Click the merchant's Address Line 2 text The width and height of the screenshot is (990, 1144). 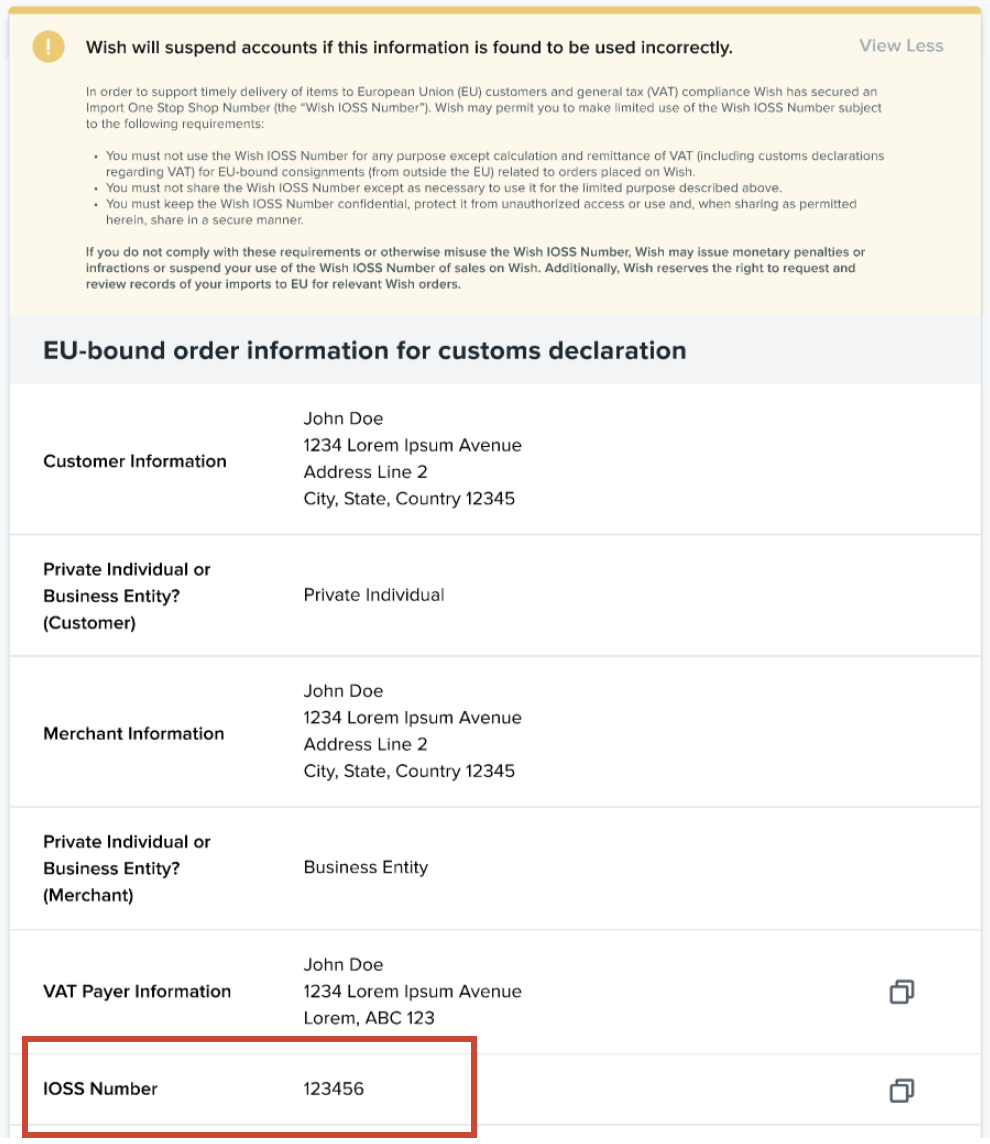pos(365,744)
